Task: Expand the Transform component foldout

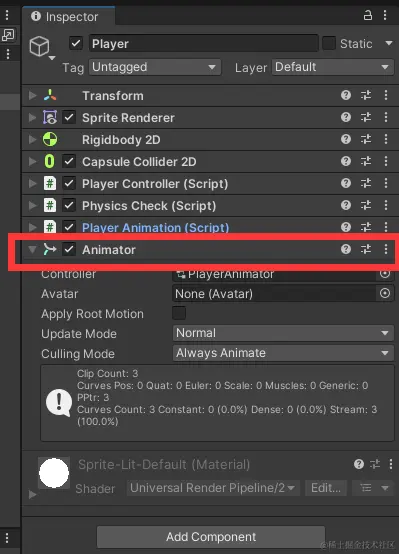Action: pyautogui.click(x=33, y=95)
